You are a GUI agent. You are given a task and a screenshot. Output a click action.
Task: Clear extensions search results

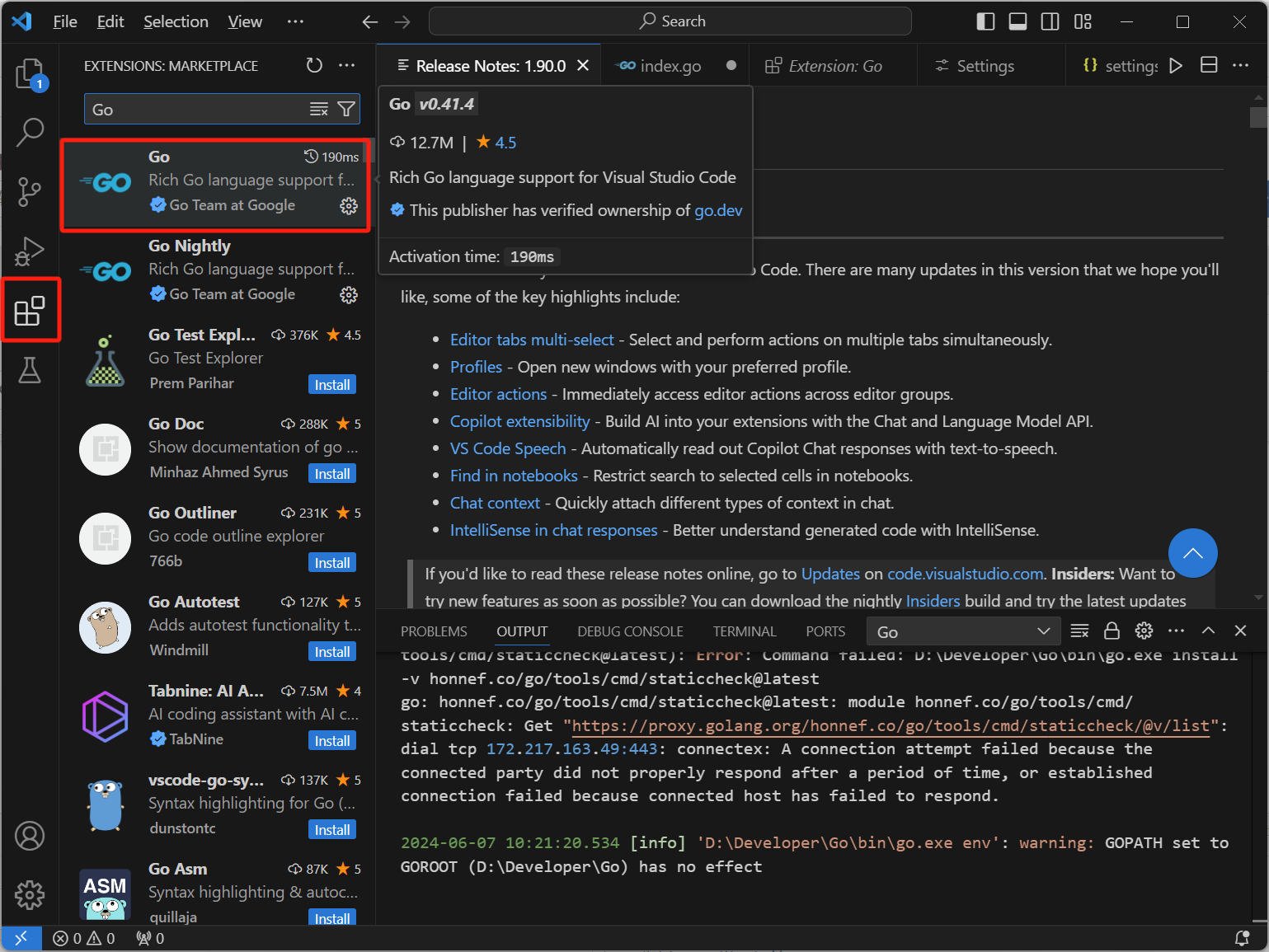pos(319,110)
